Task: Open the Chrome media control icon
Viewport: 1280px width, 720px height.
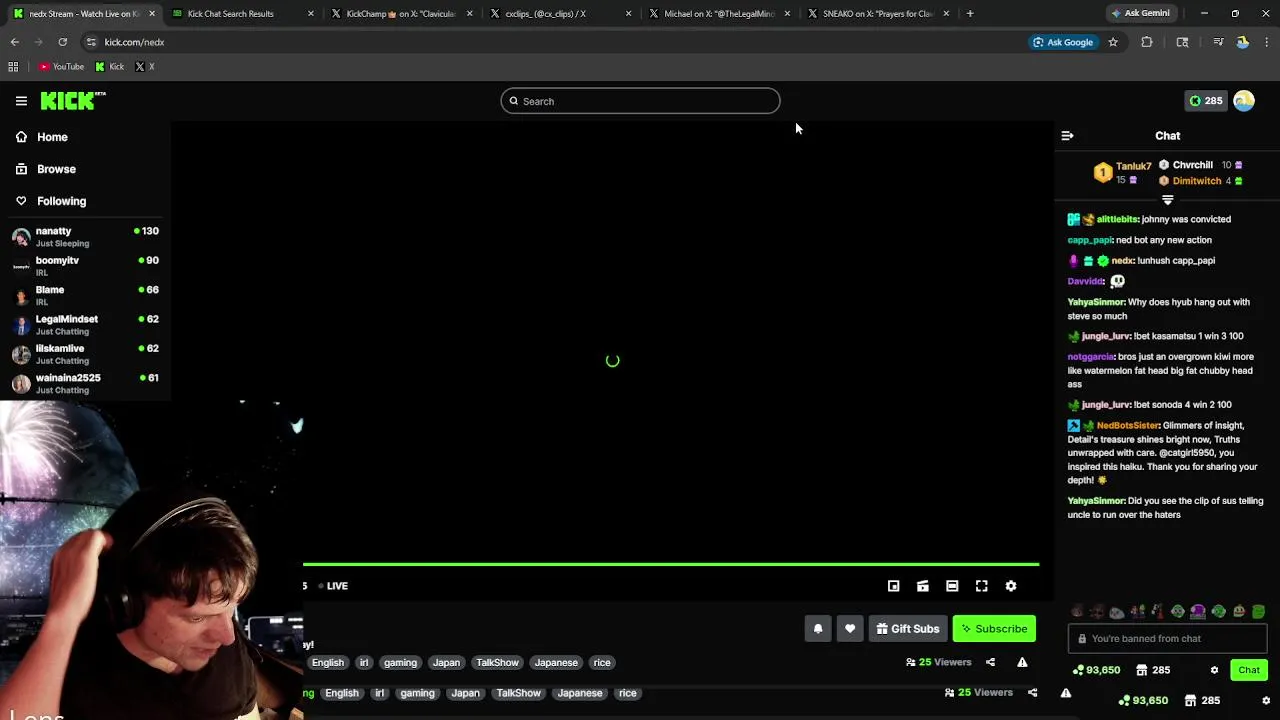Action: [1218, 42]
